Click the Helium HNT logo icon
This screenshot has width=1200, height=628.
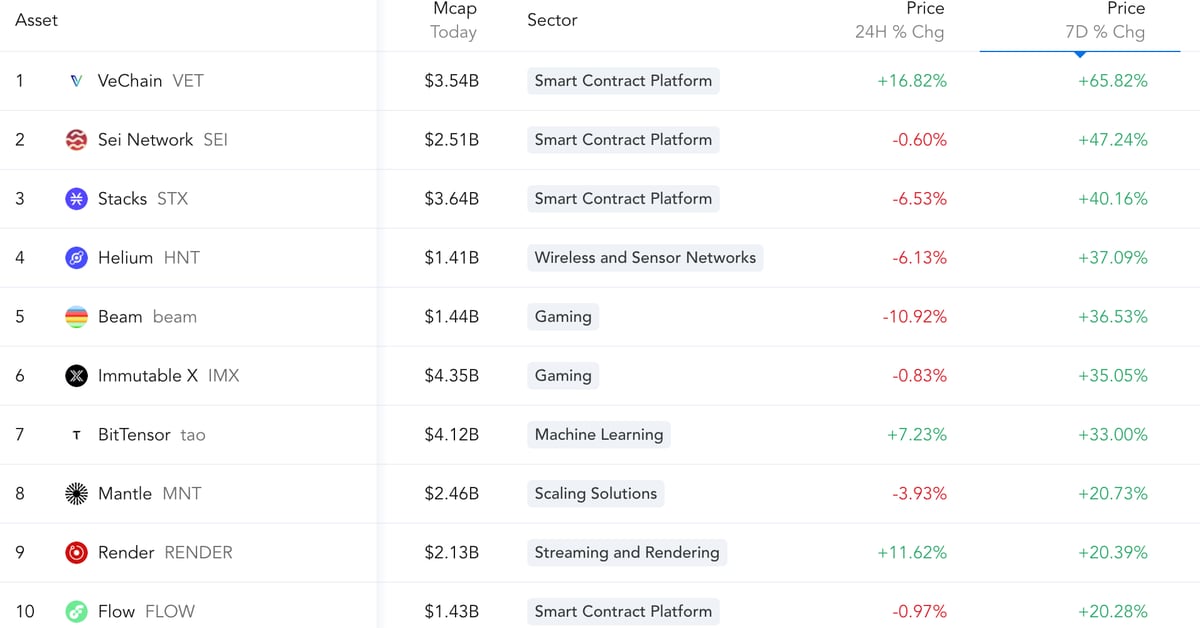(x=77, y=258)
